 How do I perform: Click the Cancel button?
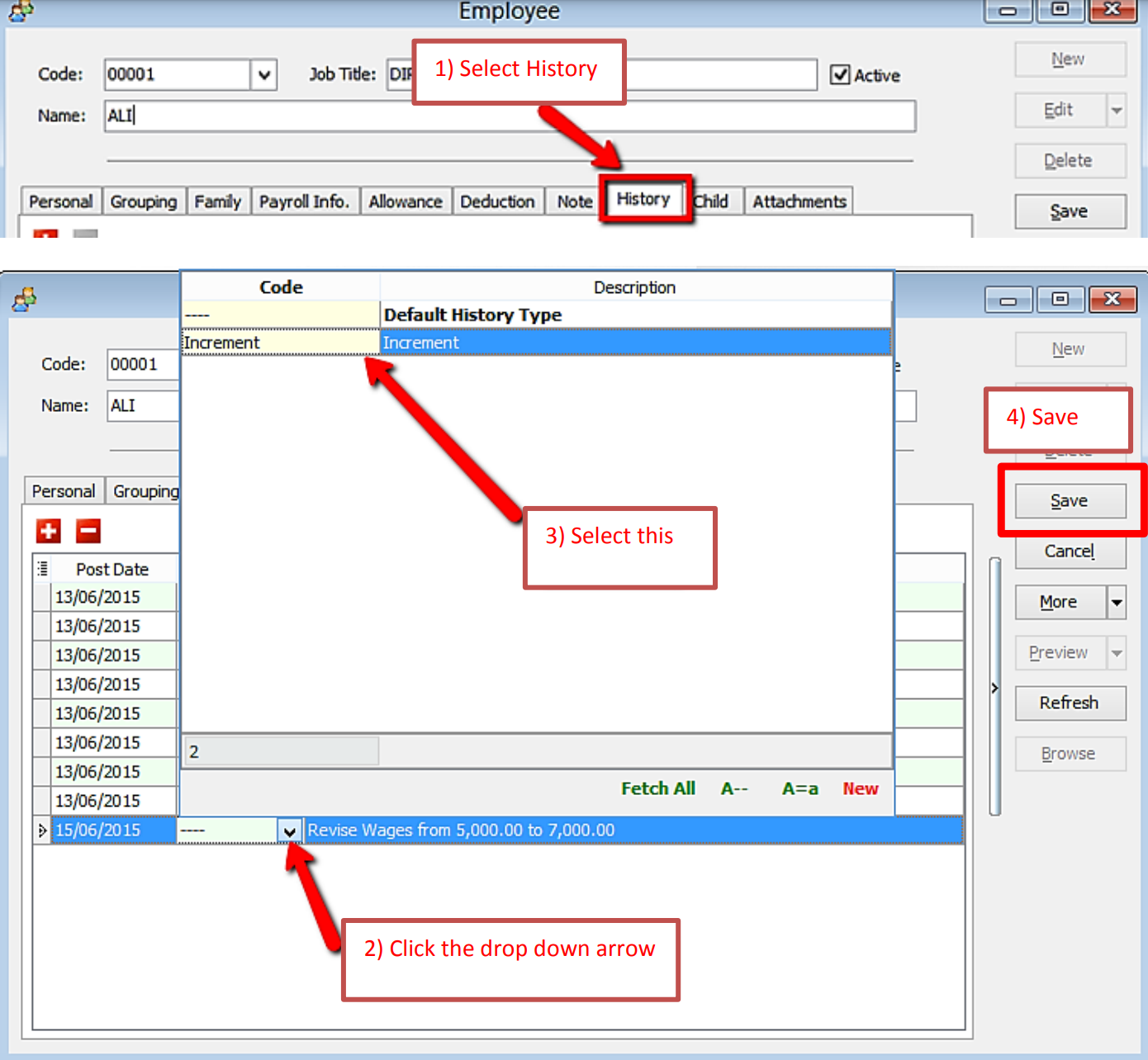(1070, 551)
